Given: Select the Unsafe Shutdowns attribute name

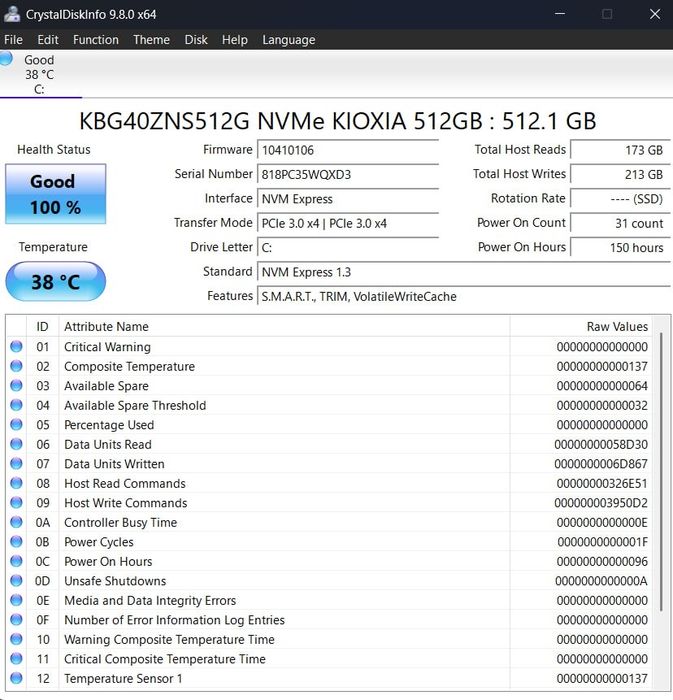Looking at the screenshot, I should tap(115, 581).
